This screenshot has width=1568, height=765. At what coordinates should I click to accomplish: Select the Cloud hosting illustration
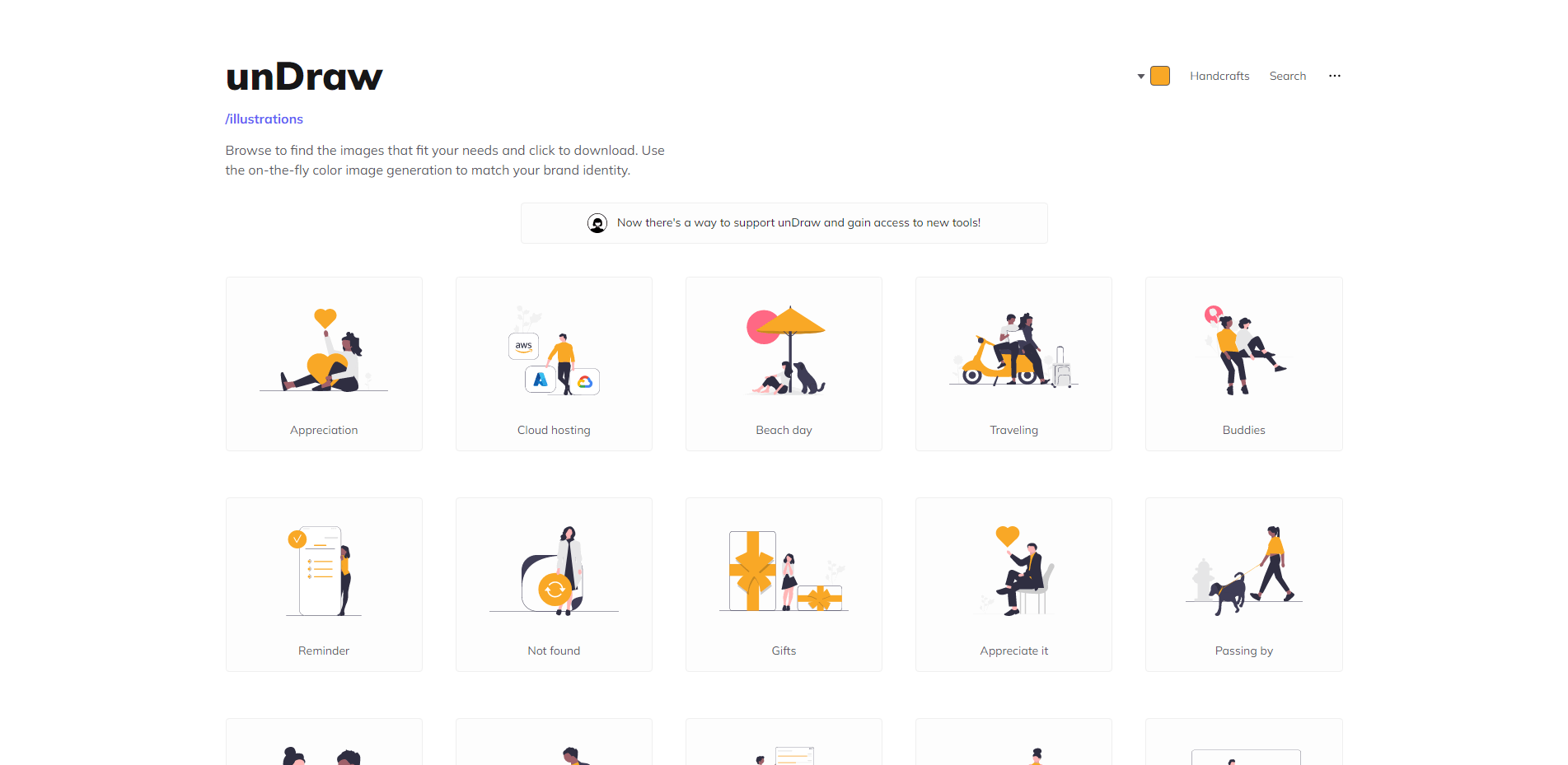[x=554, y=364]
